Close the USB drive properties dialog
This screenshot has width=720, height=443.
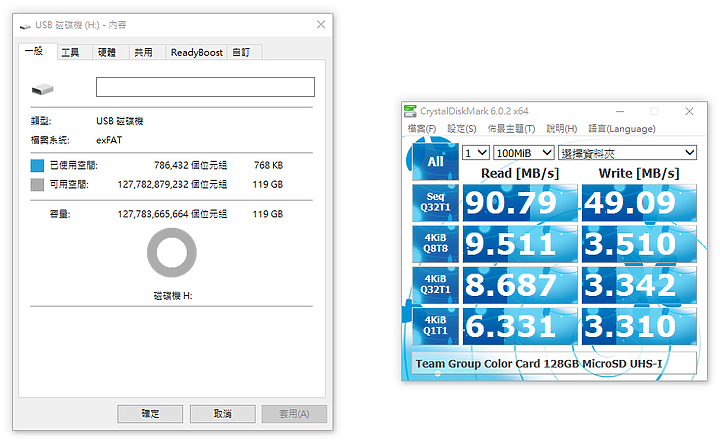[321, 24]
